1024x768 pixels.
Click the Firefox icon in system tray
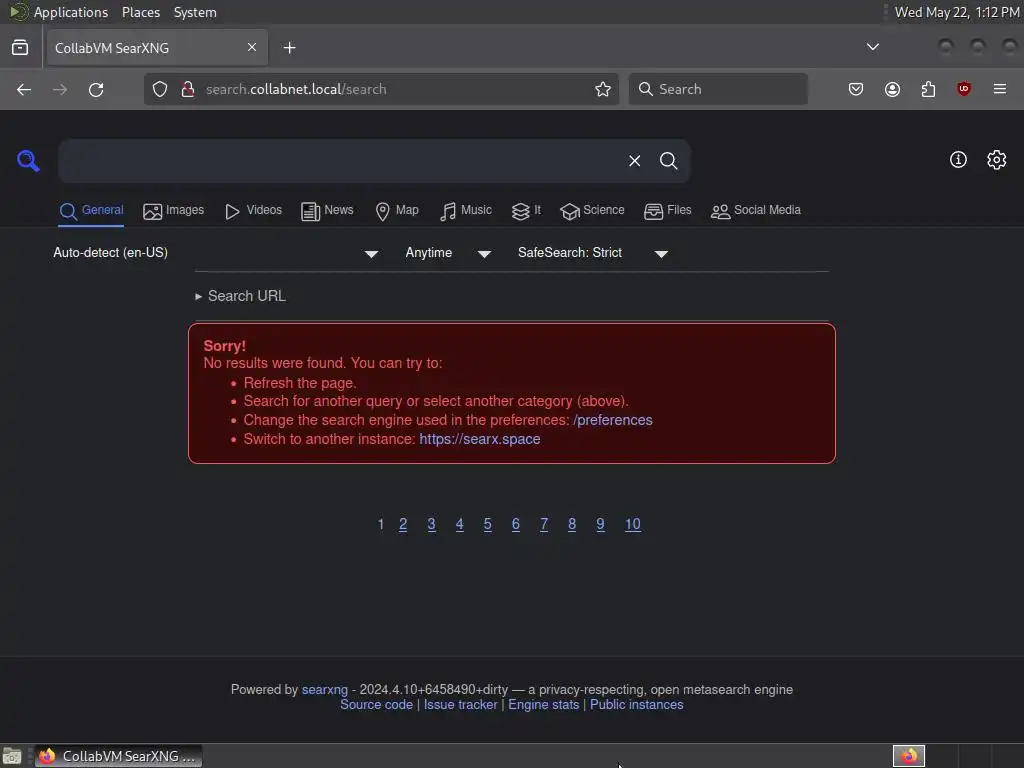coord(909,756)
